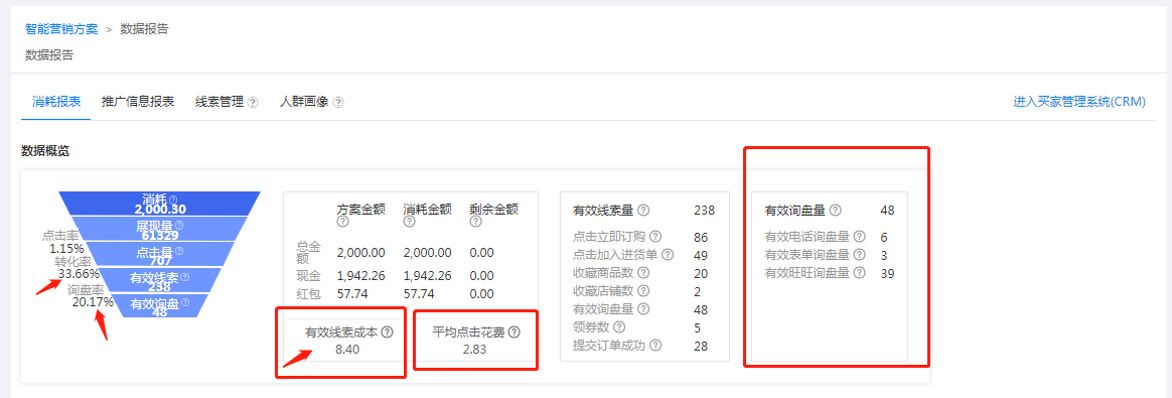Click the 数据报告 breadcrumb item
The height and width of the screenshot is (398, 1172).
(144, 29)
